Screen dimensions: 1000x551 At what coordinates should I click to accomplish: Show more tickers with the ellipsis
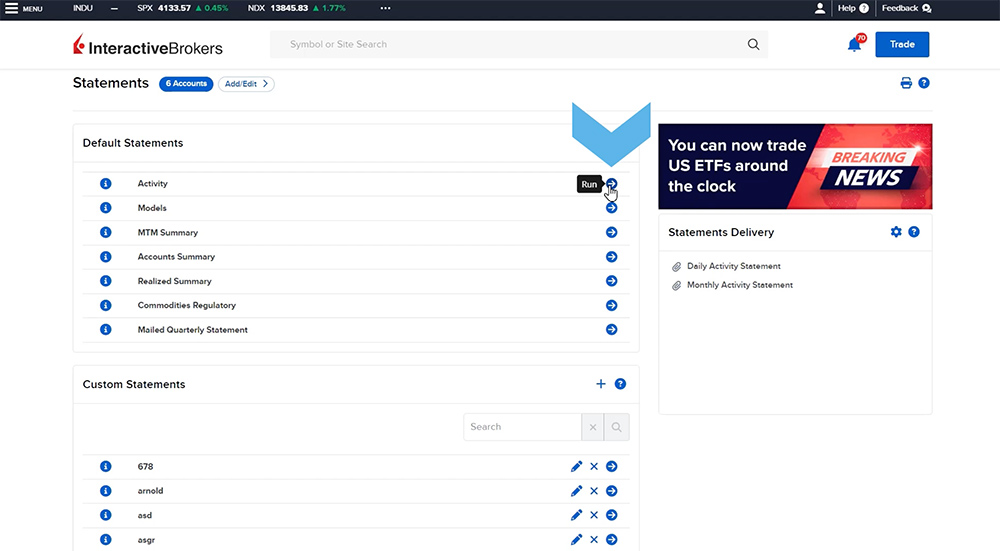point(385,8)
